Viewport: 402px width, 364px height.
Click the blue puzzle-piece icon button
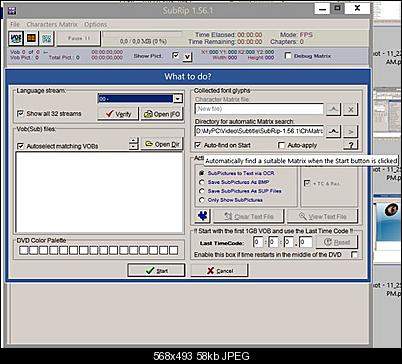(202, 216)
